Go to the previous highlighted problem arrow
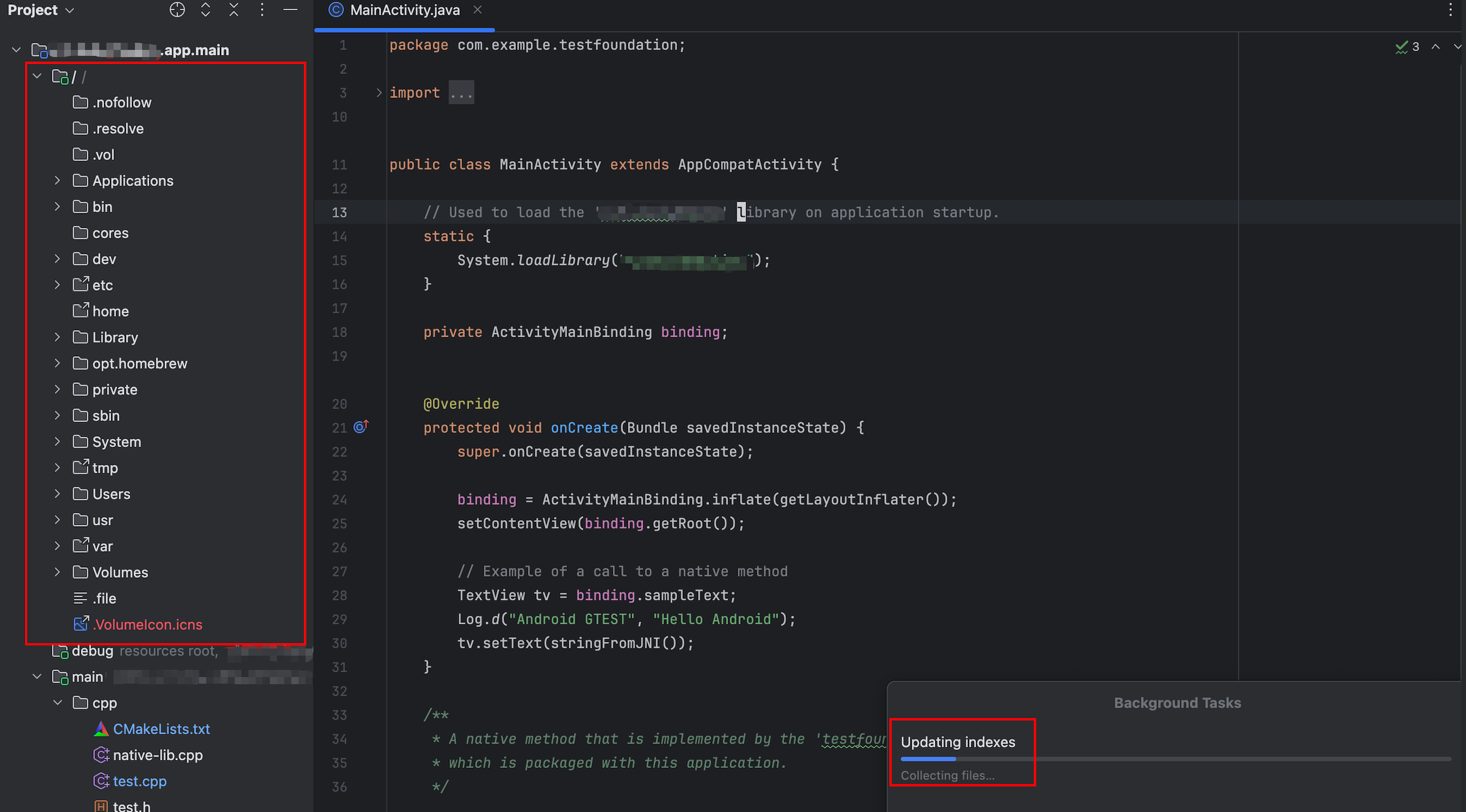 [x=1436, y=47]
